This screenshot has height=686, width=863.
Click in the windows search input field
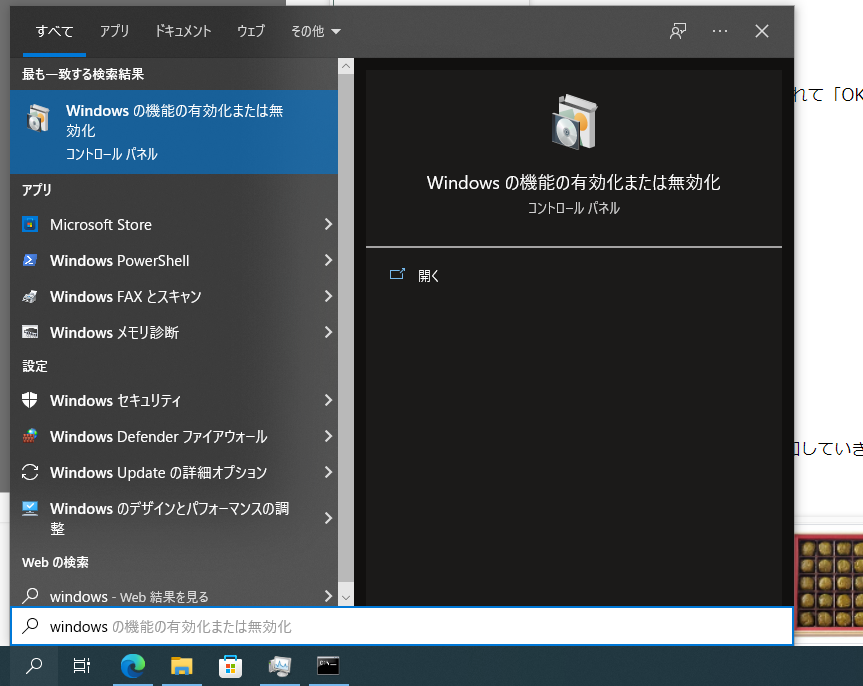pos(402,626)
